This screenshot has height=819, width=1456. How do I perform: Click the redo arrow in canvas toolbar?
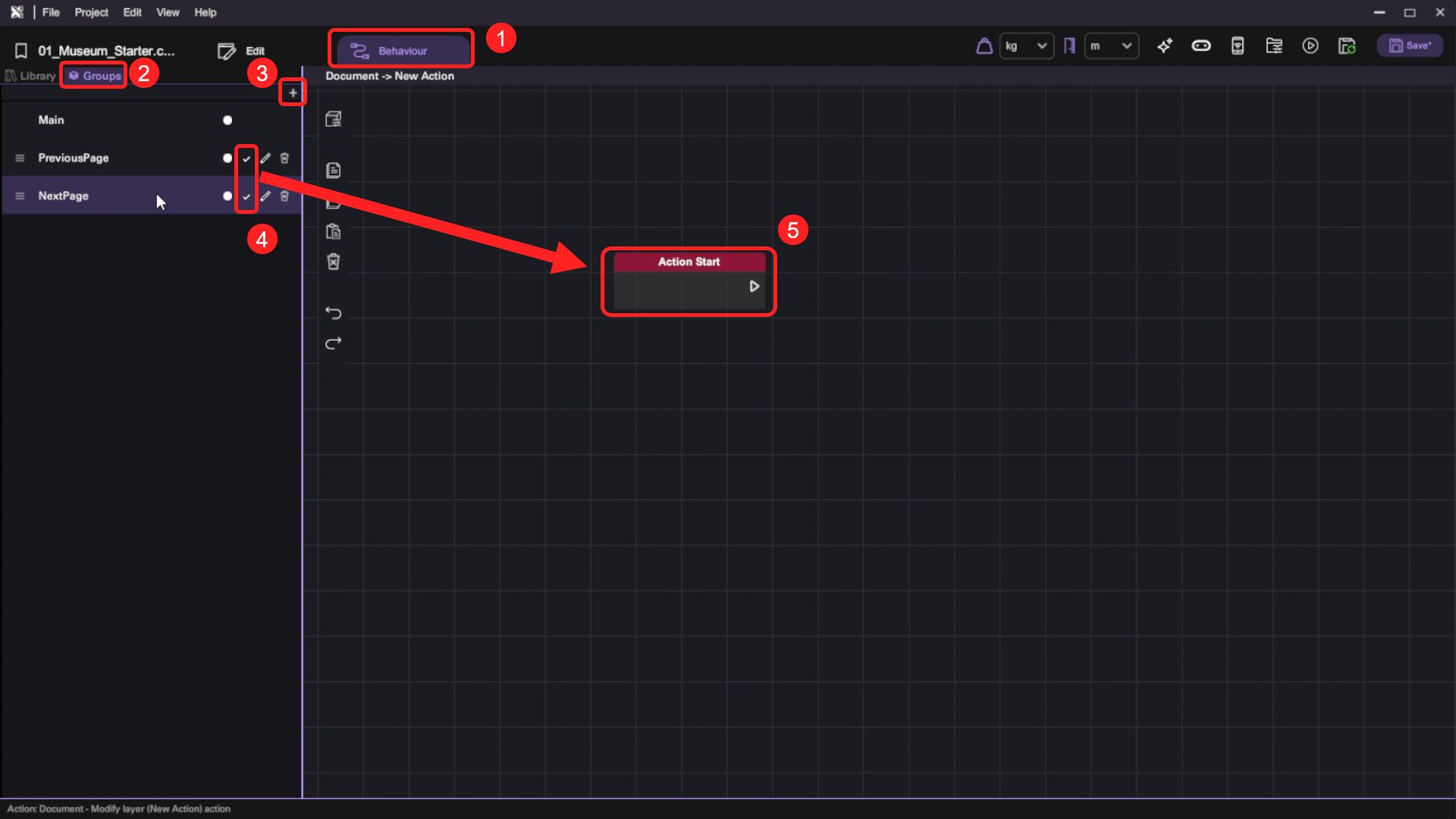333,344
